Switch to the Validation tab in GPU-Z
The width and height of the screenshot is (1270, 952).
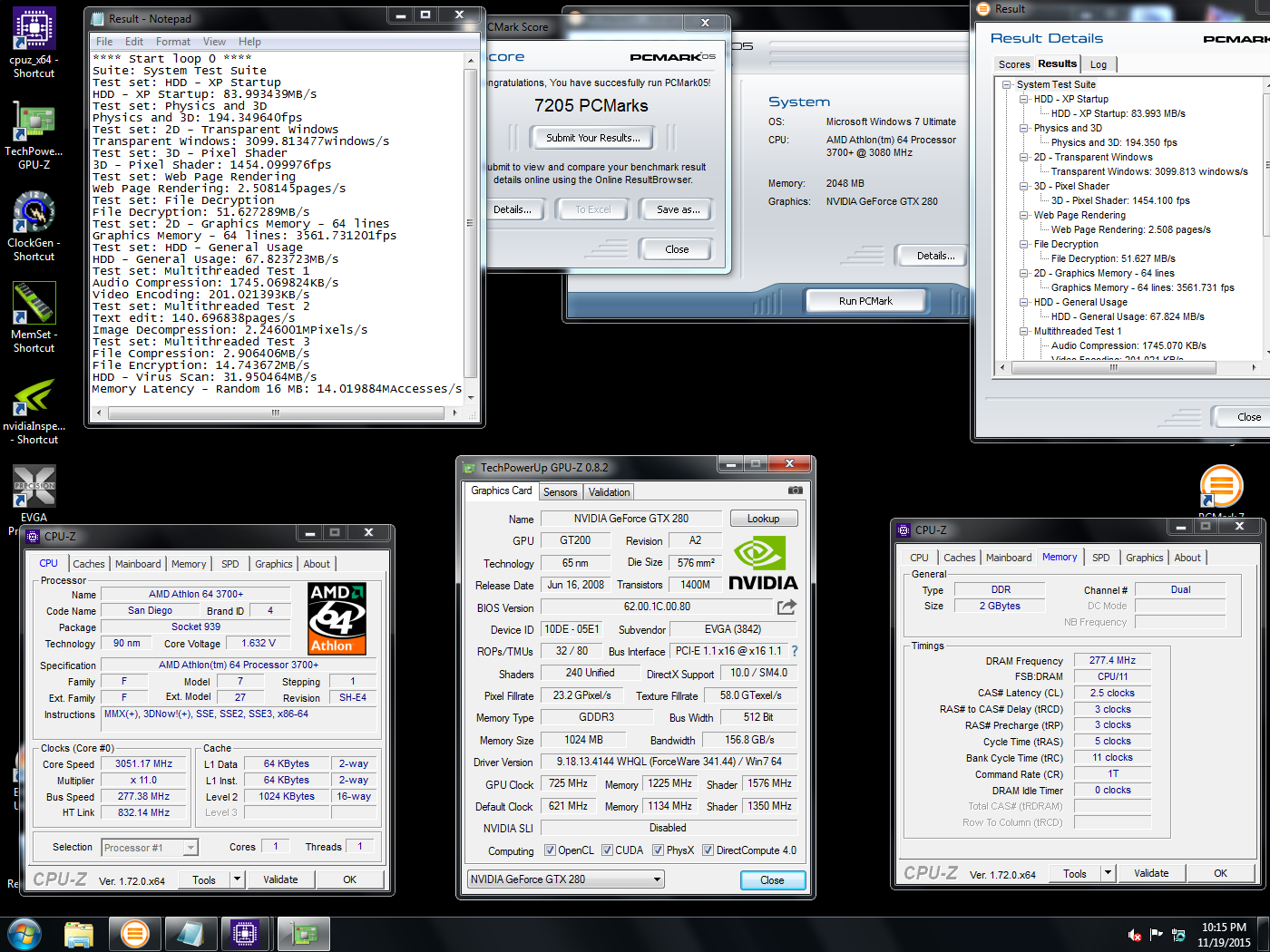[609, 492]
